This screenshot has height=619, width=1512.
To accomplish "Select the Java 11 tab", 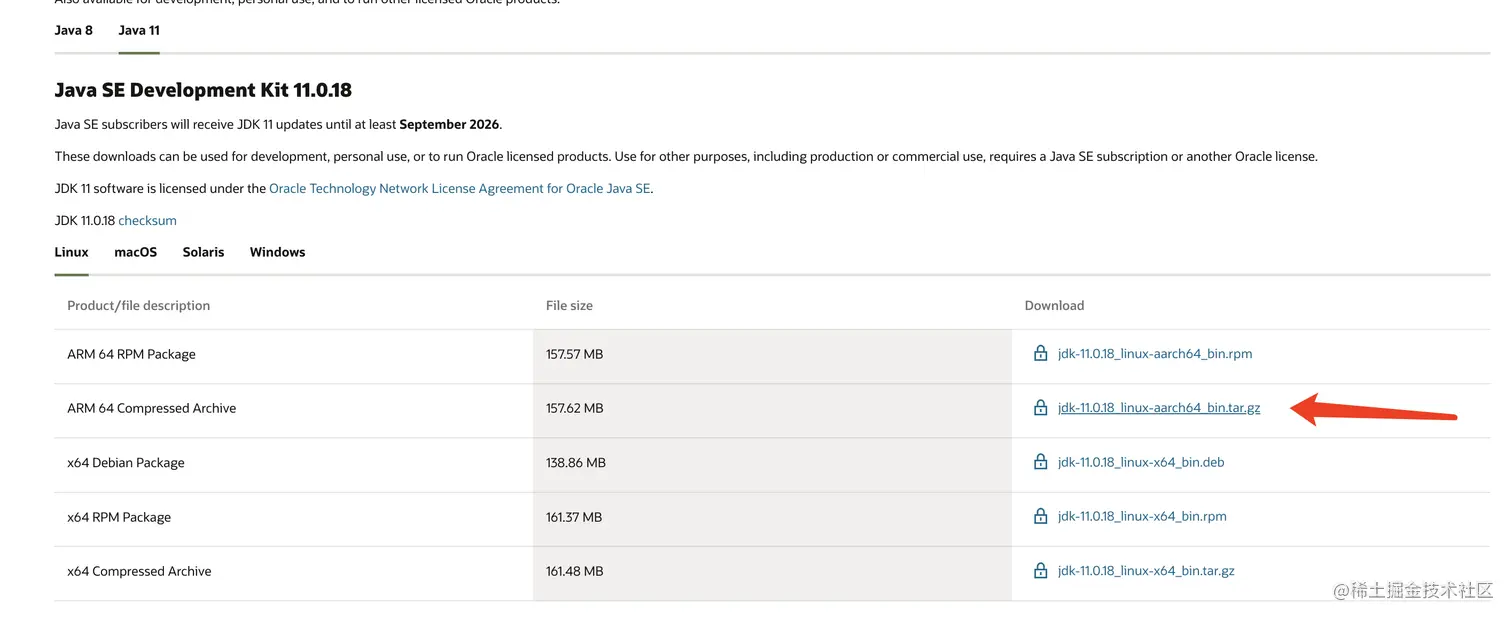I will pos(139,30).
